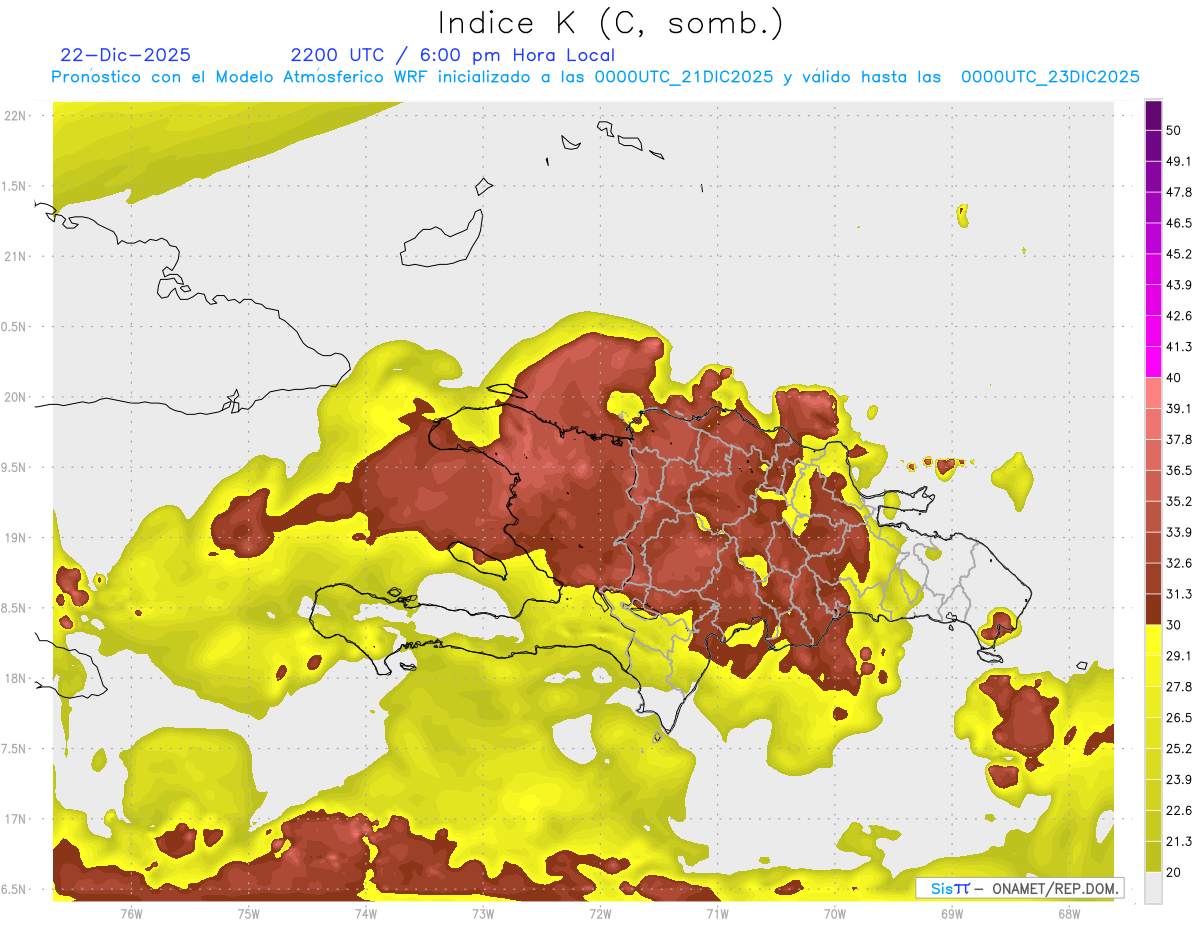
Task: Click the color bar label '37.8'
Action: (1178, 439)
